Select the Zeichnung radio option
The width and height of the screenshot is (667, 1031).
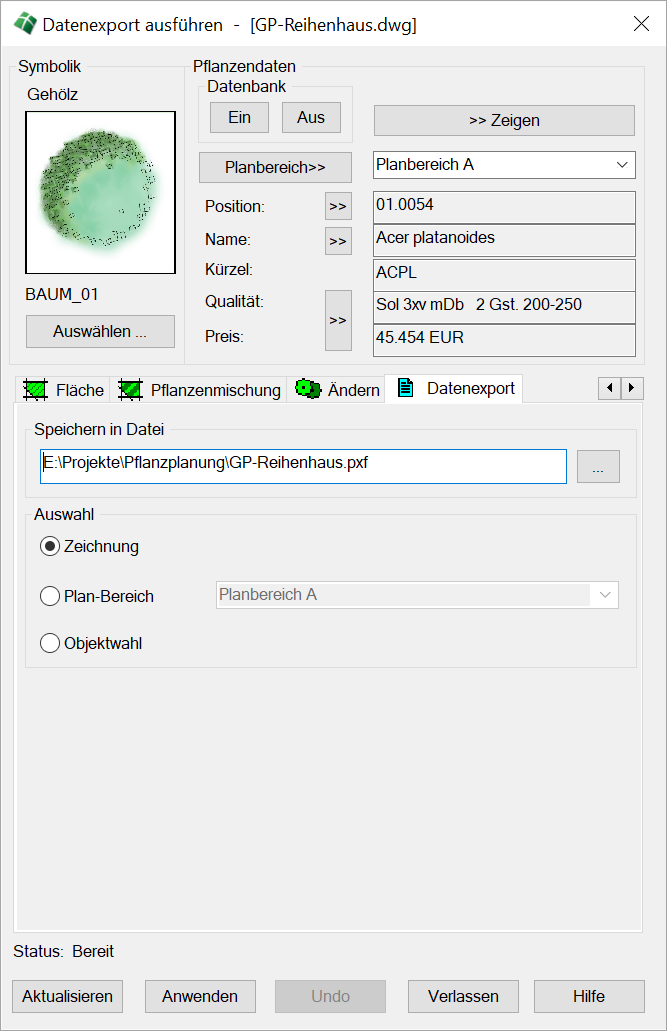50,547
